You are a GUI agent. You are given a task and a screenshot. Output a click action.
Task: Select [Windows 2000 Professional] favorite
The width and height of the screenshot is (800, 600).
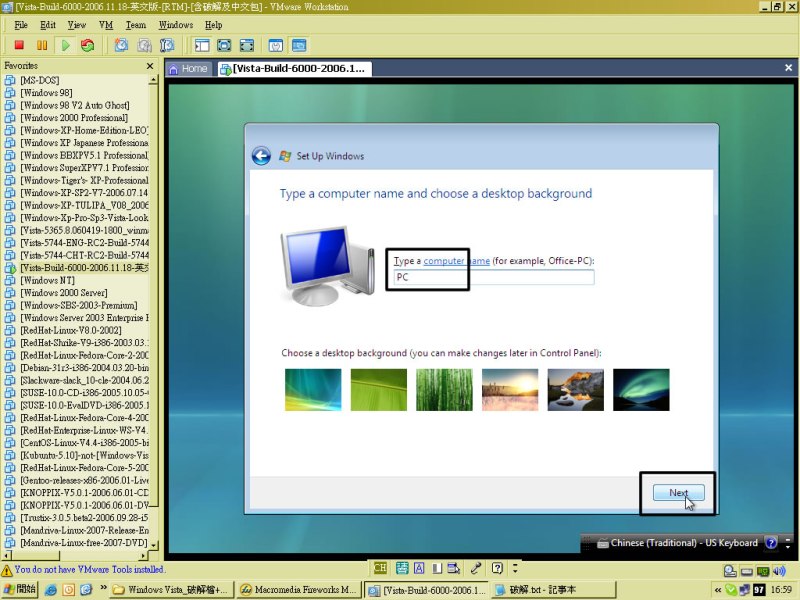[x=74, y=118]
